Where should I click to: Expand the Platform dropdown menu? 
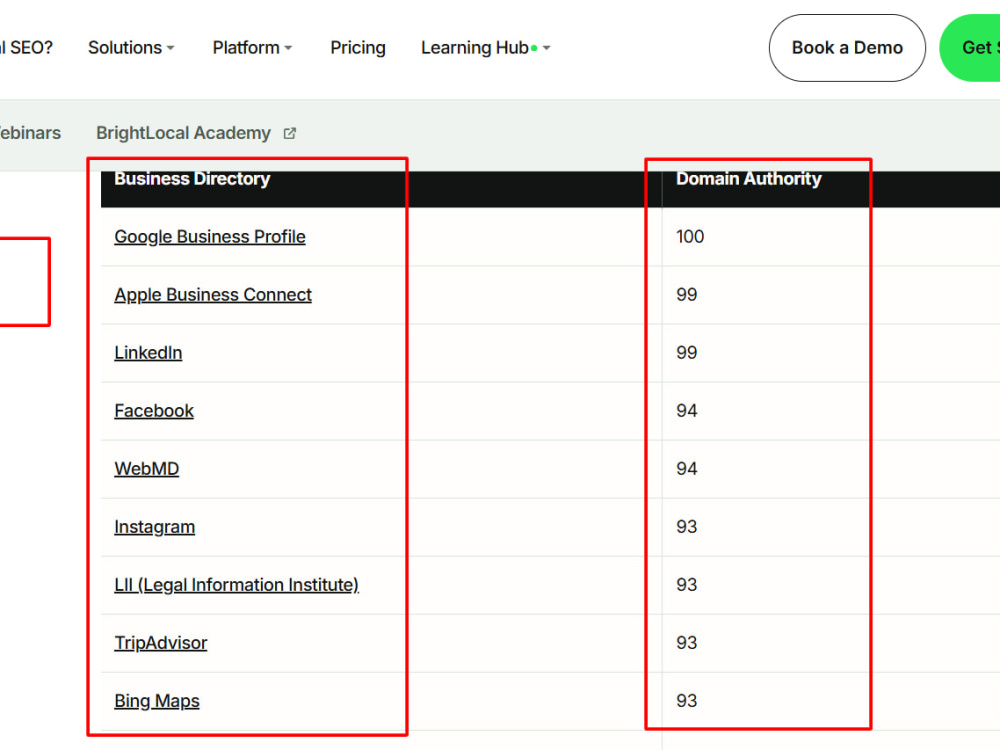[x=252, y=48]
